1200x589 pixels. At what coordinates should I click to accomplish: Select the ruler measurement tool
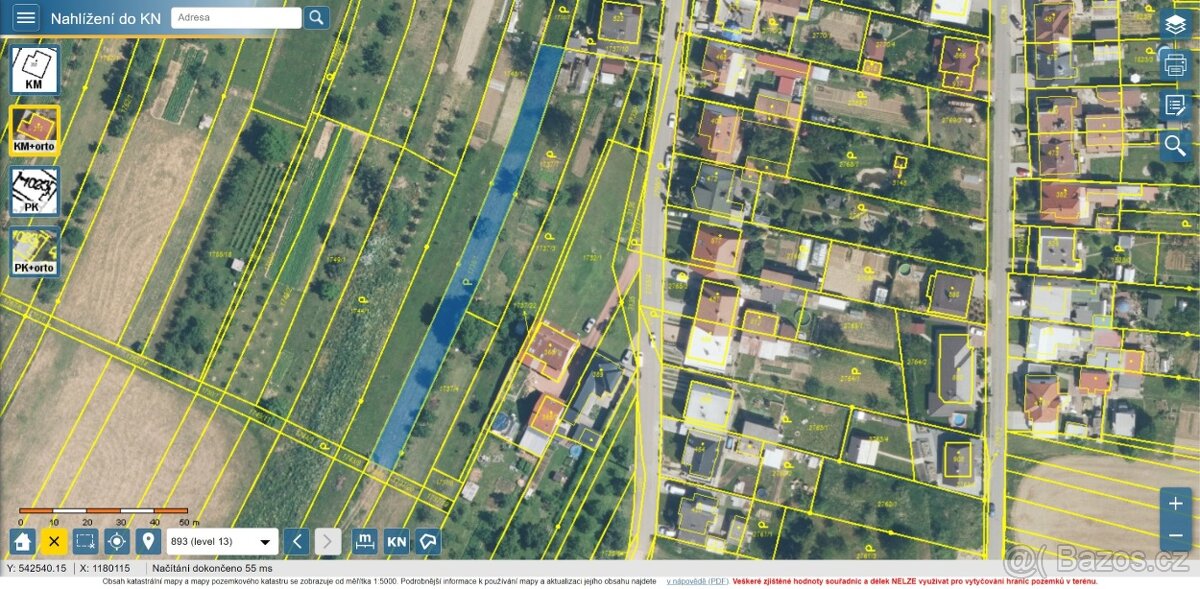365,541
